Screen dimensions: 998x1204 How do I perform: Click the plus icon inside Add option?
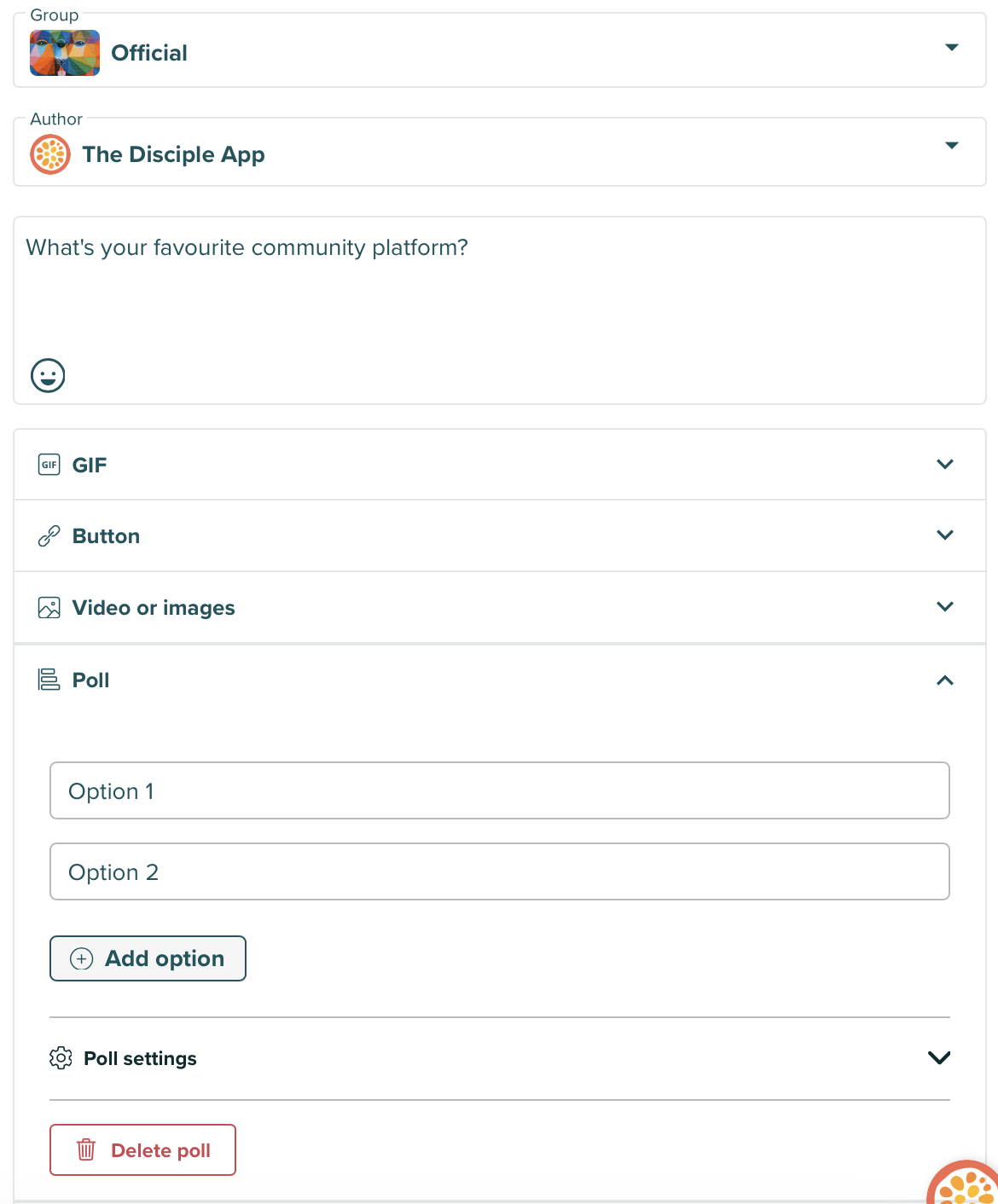pyautogui.click(x=80, y=958)
